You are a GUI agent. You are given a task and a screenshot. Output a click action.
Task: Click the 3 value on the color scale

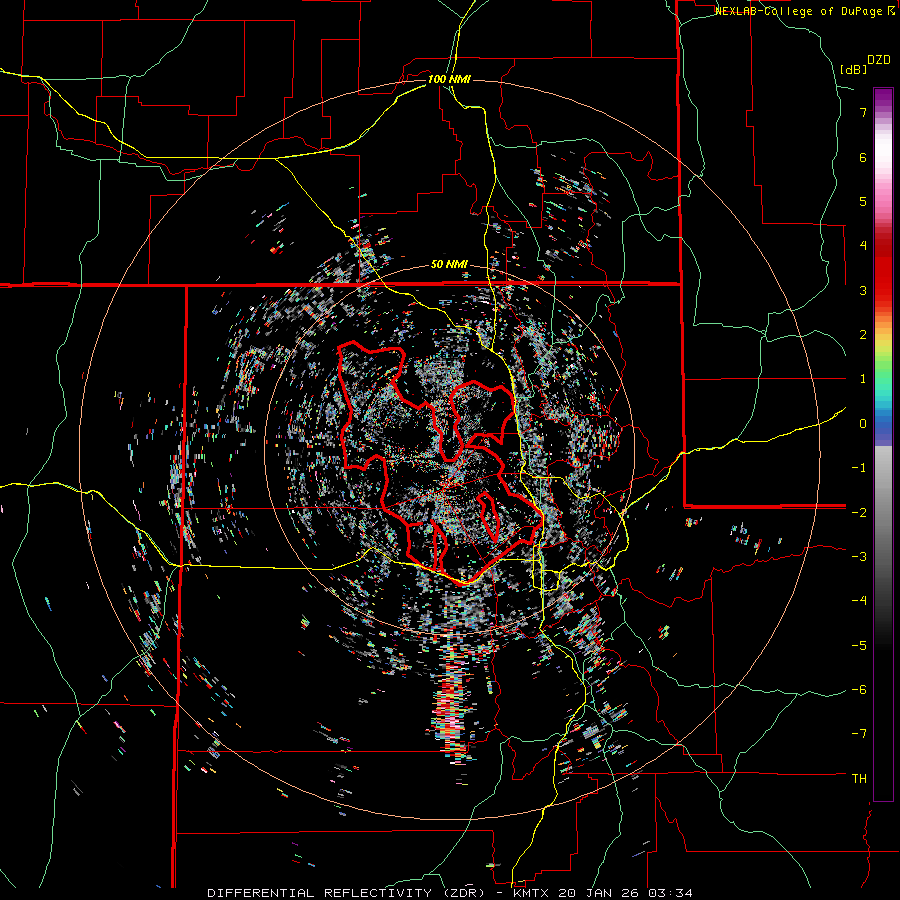(x=863, y=290)
